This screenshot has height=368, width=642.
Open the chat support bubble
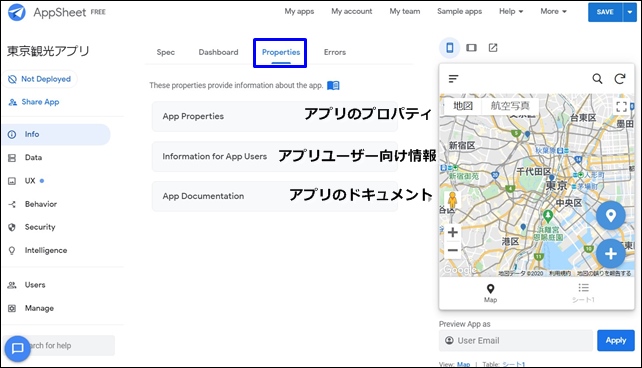[18, 348]
